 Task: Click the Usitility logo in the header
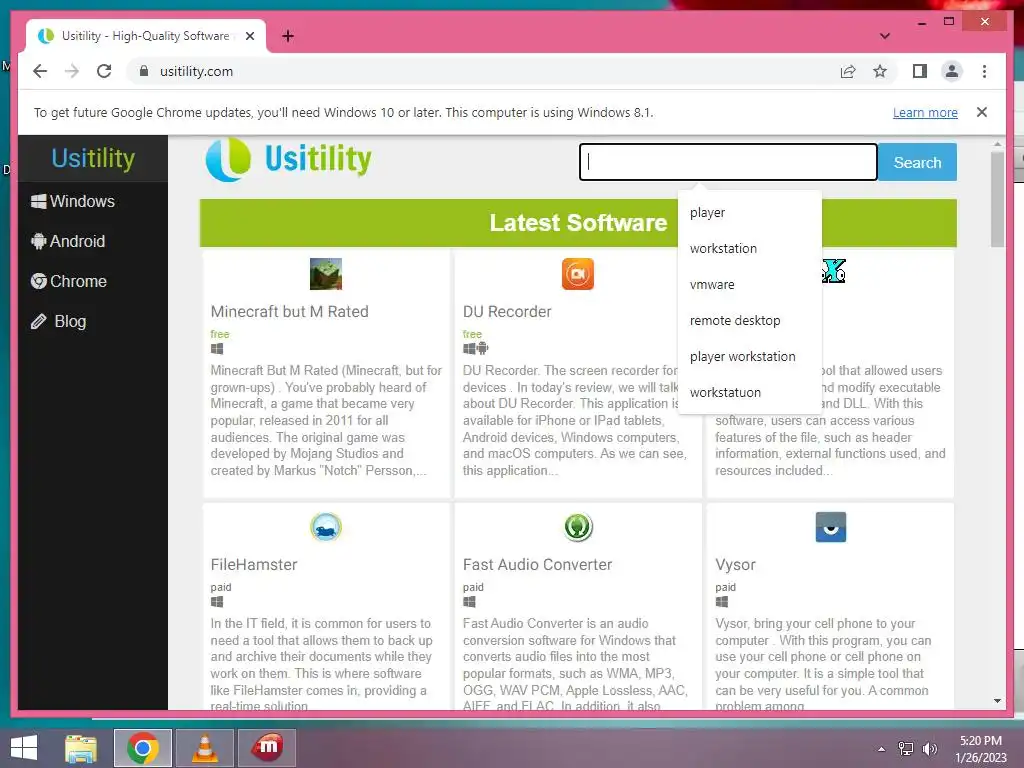point(289,159)
